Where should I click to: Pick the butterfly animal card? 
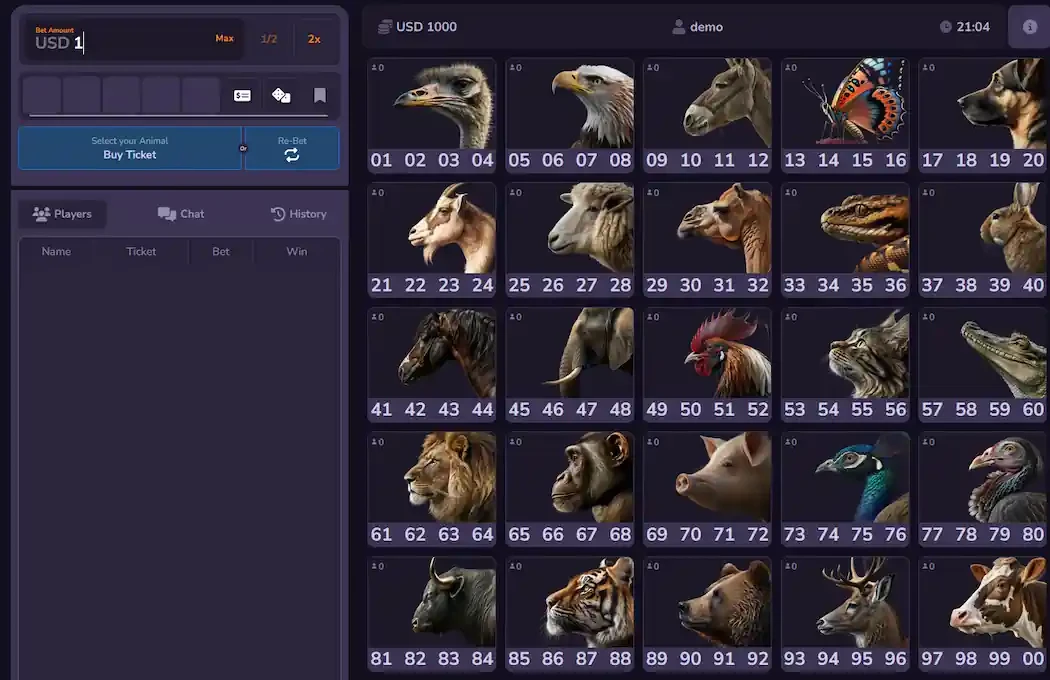[845, 115]
